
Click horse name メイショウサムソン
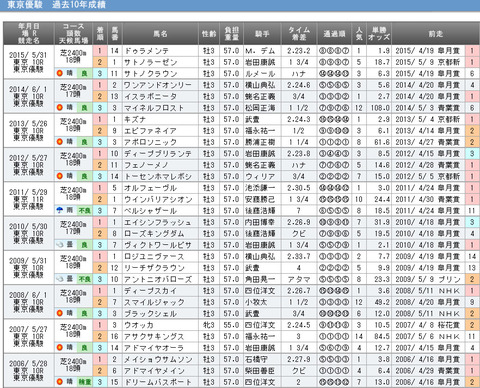(x=158, y=359)
